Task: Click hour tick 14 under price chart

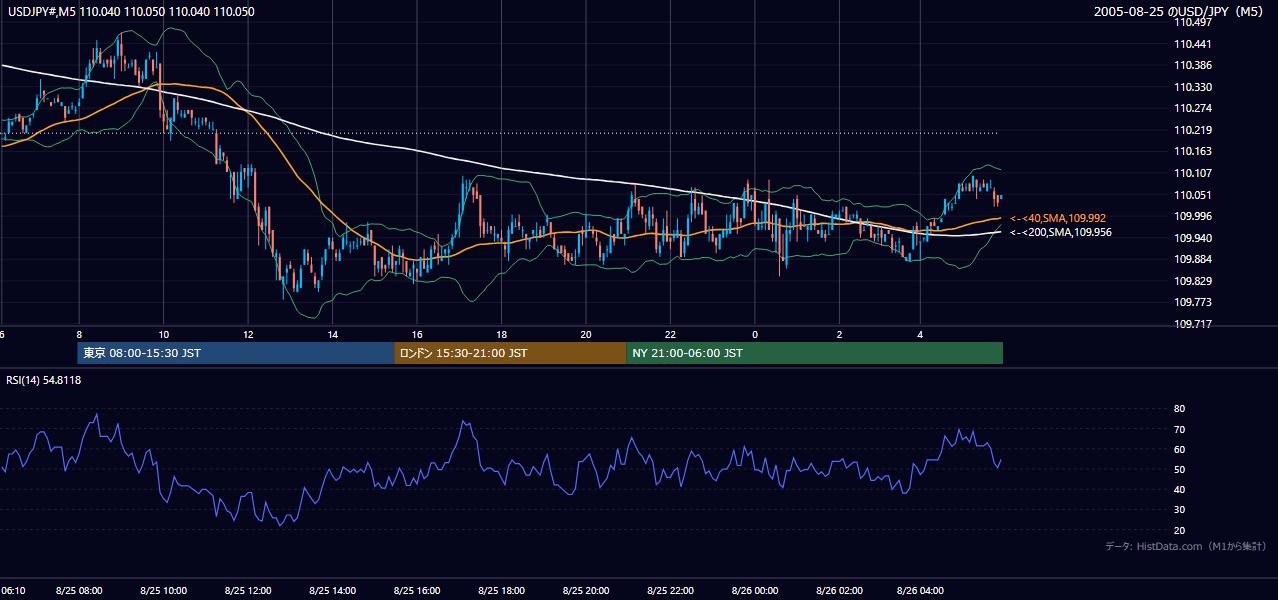Action: click(332, 334)
